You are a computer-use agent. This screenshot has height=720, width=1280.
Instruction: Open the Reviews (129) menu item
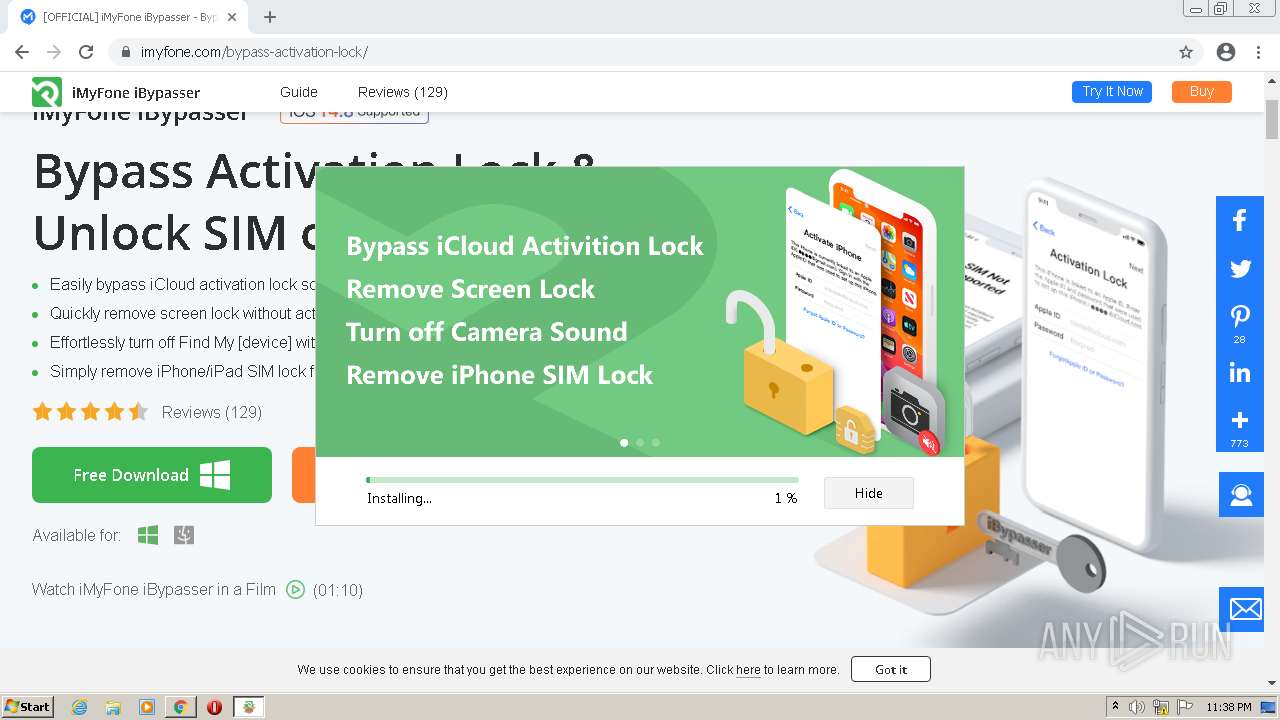click(x=403, y=92)
